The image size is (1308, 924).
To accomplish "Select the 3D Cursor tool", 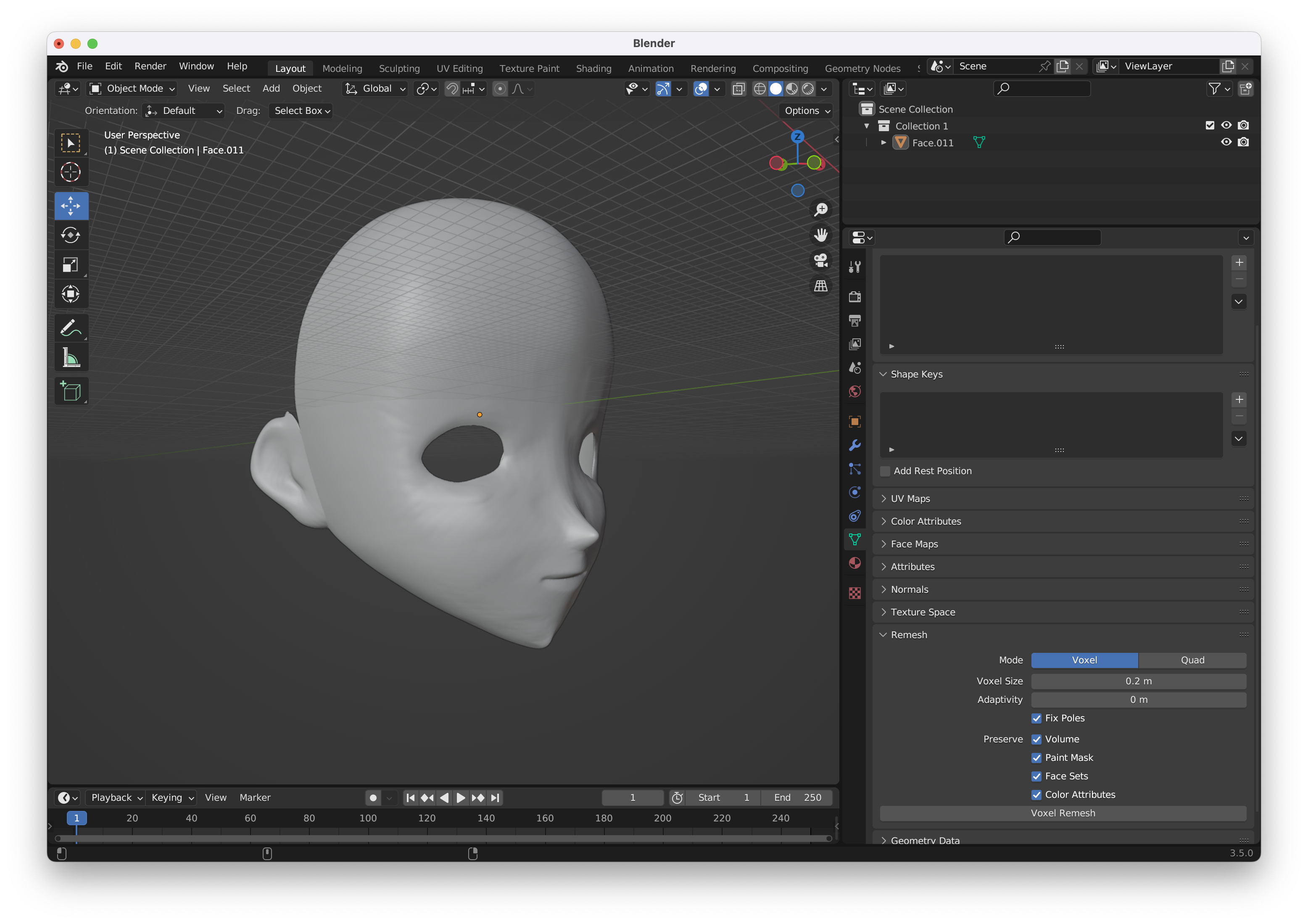I will (x=71, y=172).
